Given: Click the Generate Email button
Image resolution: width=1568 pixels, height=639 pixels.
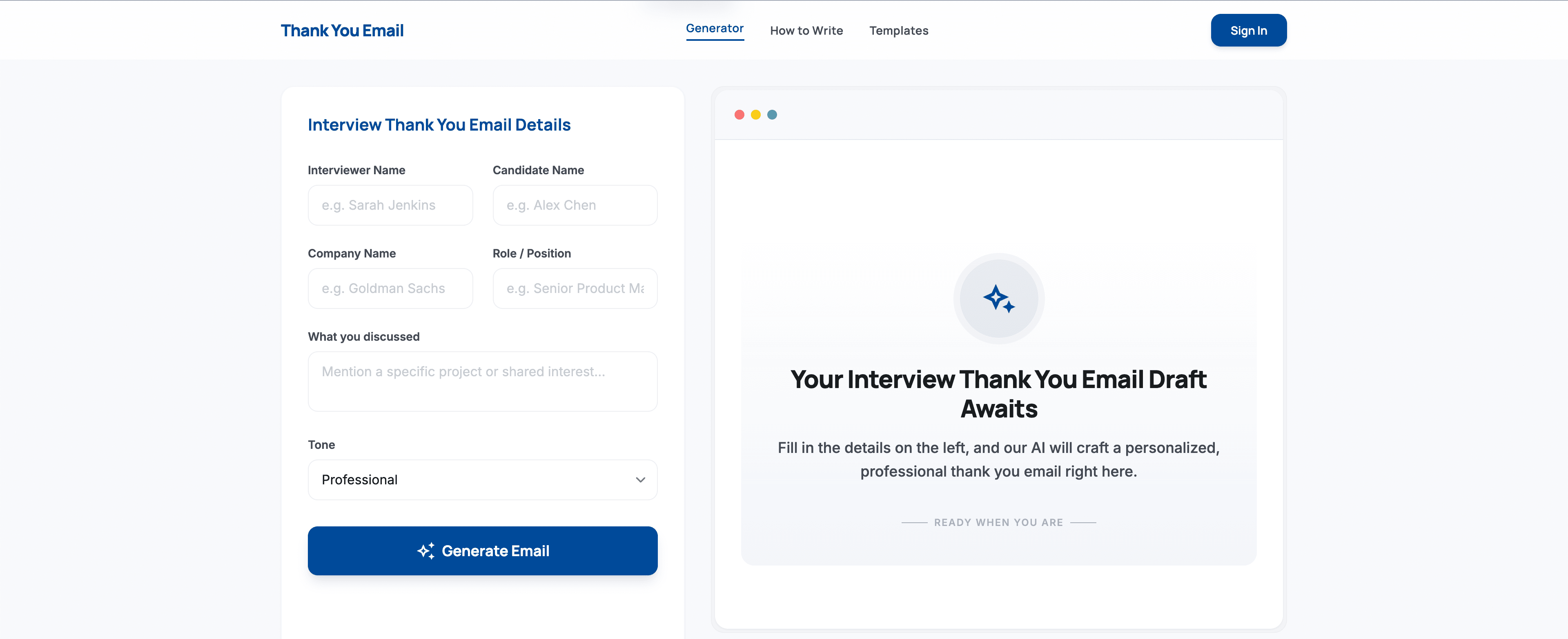Looking at the screenshot, I should [483, 551].
